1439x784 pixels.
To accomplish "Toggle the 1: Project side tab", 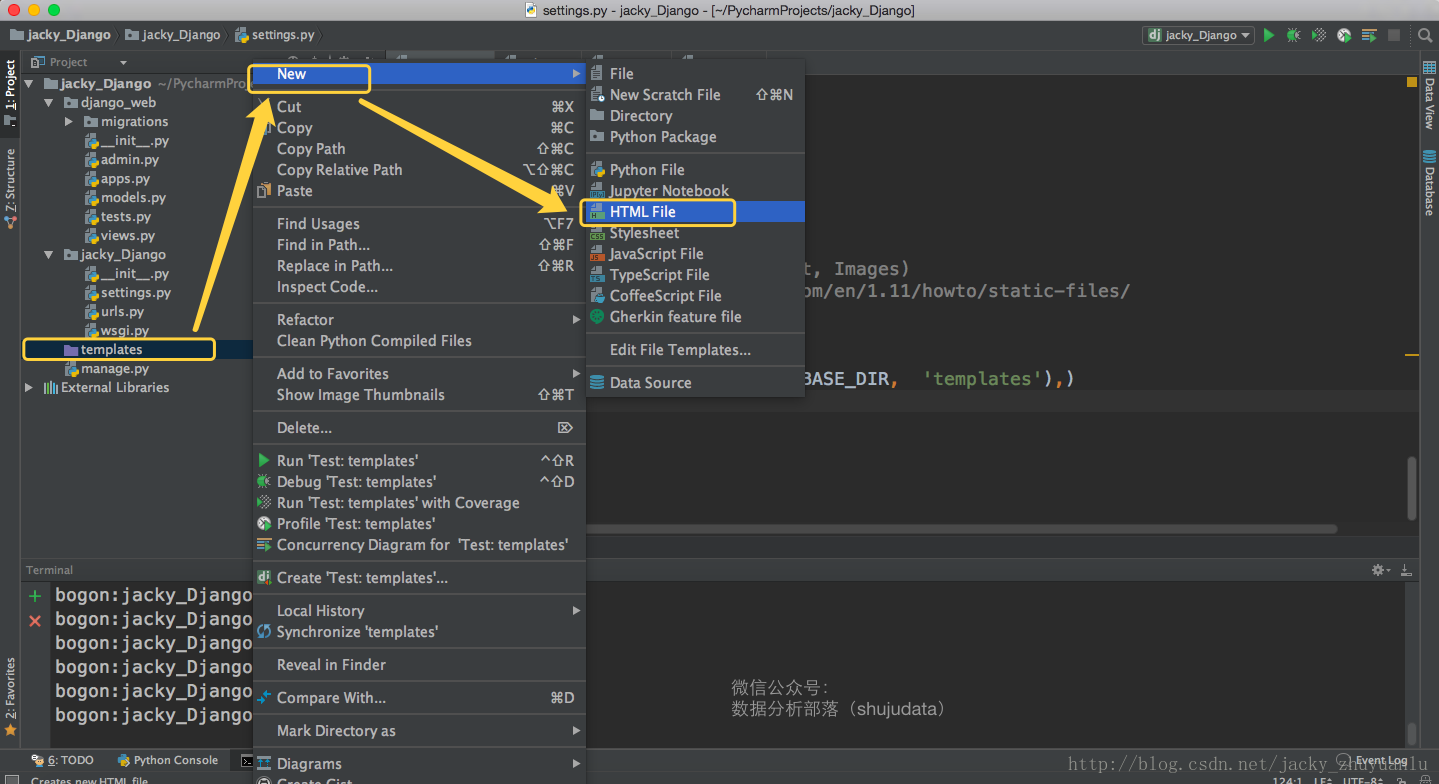I will [10, 92].
